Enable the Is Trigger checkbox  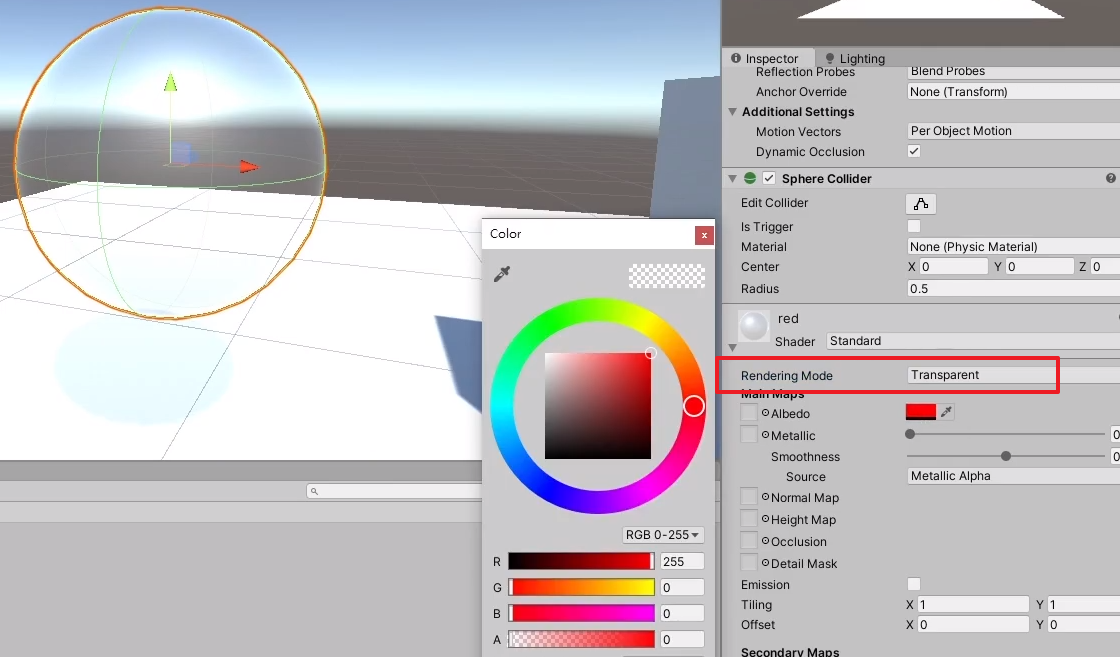(914, 226)
